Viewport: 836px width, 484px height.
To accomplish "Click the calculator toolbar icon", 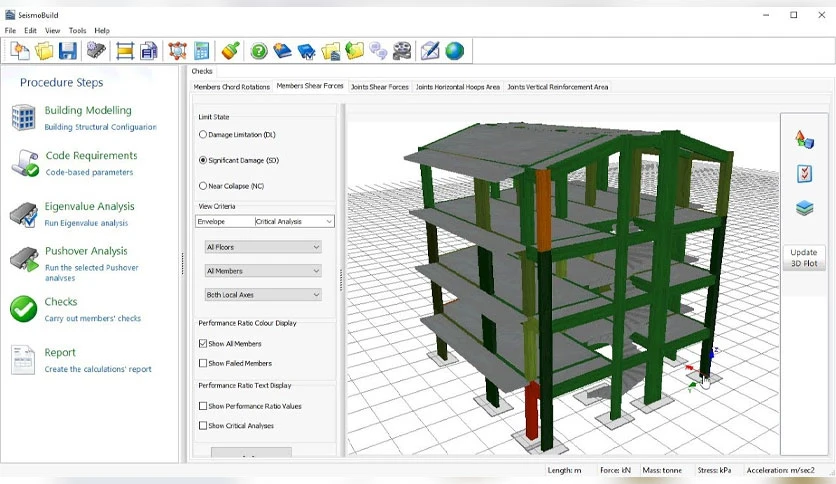I will coord(202,51).
